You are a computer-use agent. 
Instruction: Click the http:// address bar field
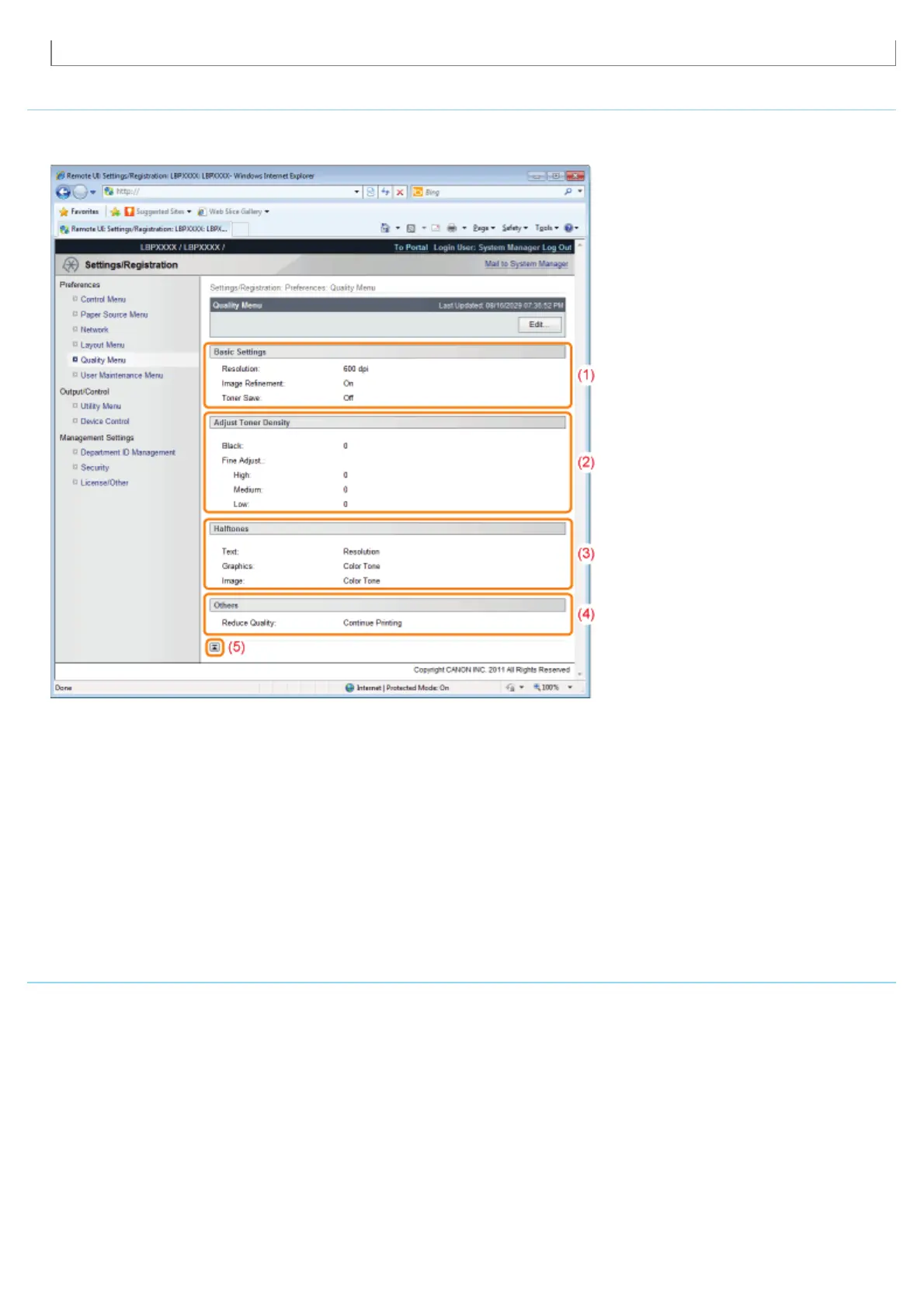(231, 192)
